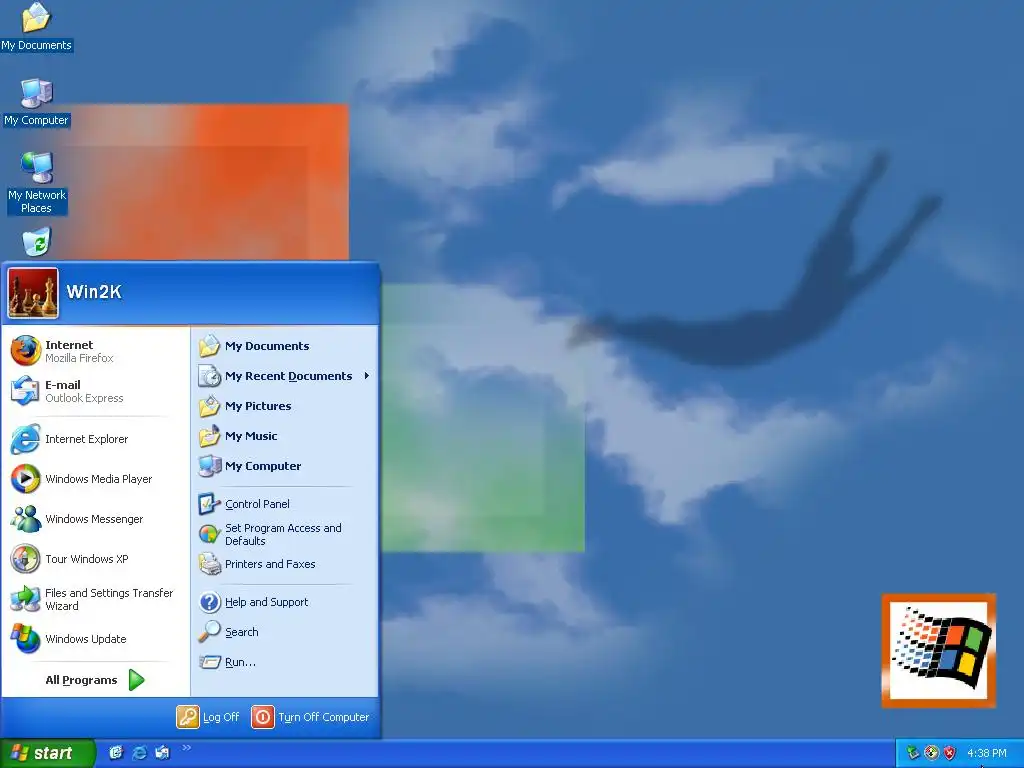Screen dimensions: 1024x768
Task: Expand Quick Launch overflow chevron
Action: tap(186, 748)
